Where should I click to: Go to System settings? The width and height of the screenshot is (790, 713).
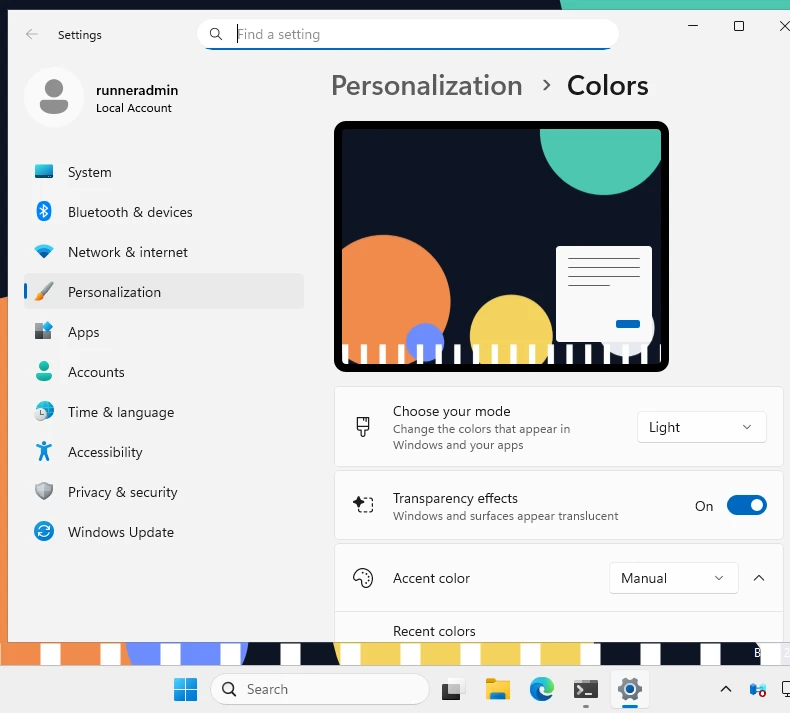(x=164, y=172)
